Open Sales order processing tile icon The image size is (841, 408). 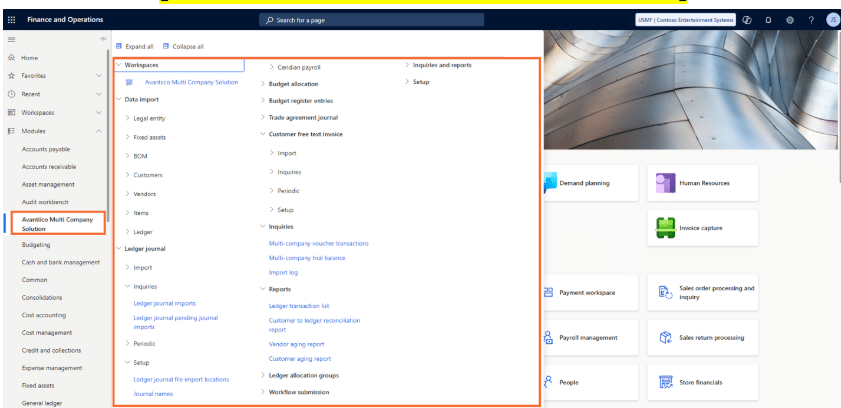(666, 293)
